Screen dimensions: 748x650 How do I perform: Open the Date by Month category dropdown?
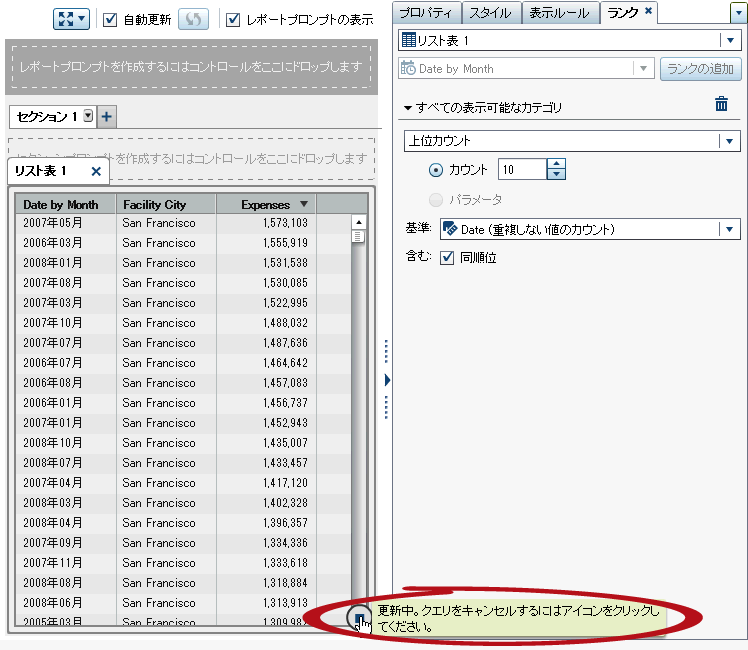point(643,68)
